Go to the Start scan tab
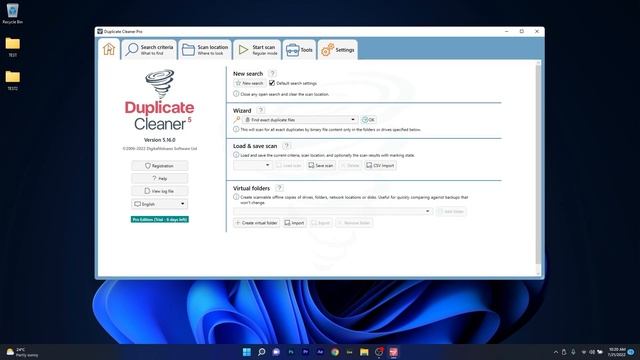Image resolution: width=640 pixels, height=360 pixels. coord(258,50)
